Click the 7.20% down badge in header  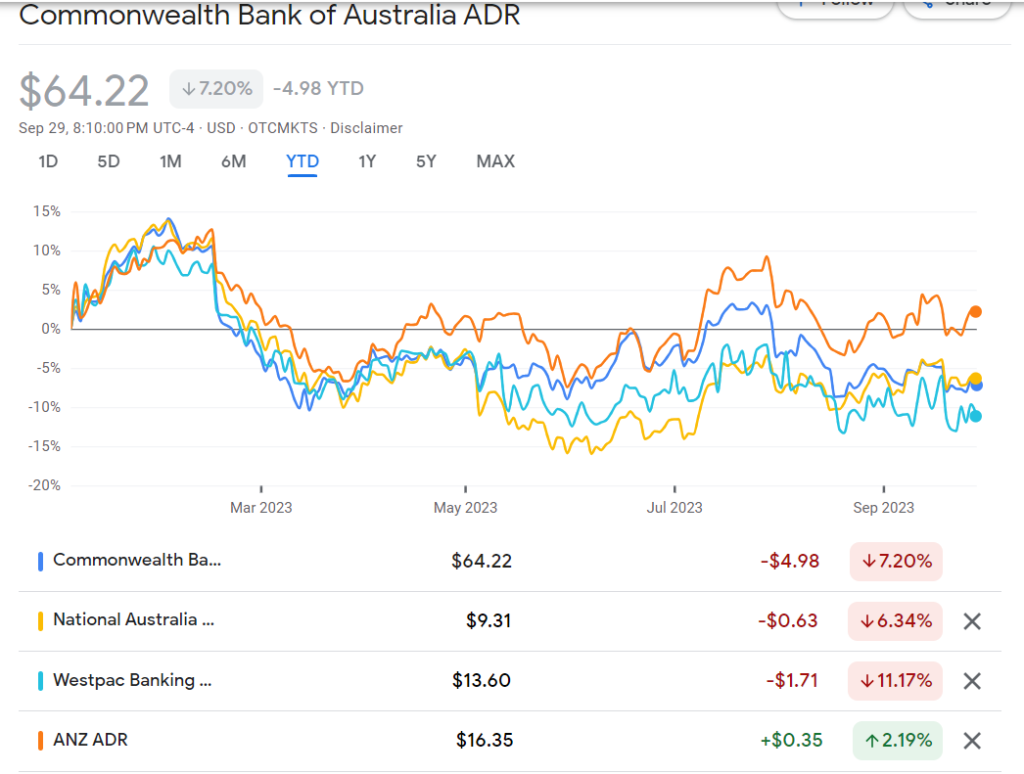(x=217, y=89)
